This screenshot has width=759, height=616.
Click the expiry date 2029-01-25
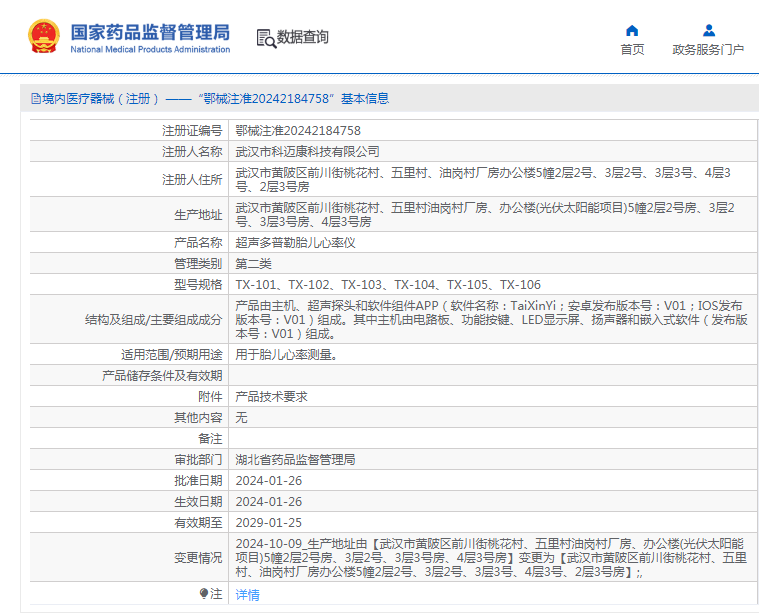pos(269,523)
